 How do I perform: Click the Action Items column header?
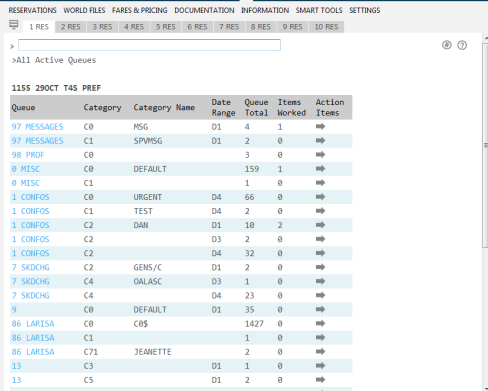click(330, 107)
